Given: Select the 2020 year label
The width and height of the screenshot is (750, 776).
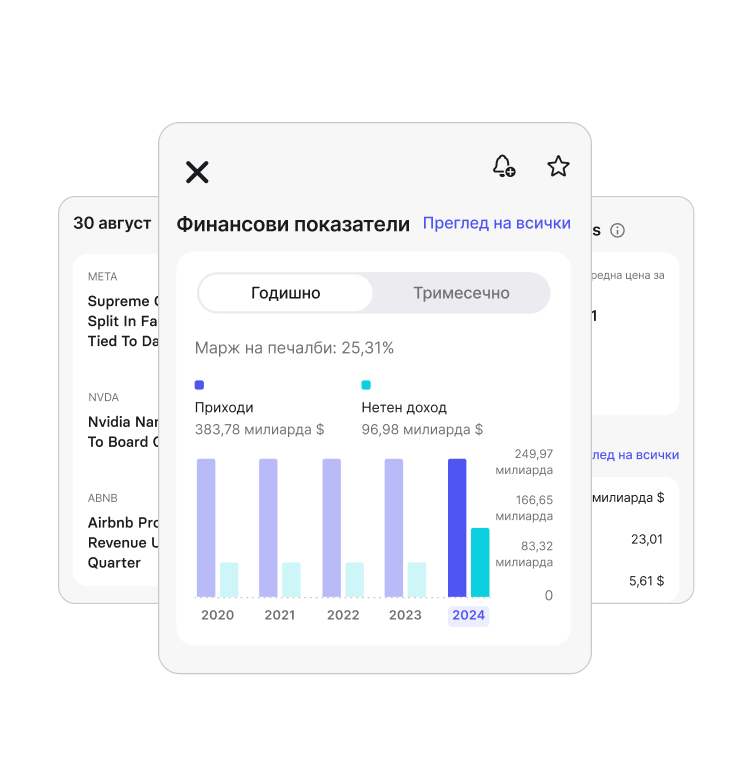Looking at the screenshot, I should pyautogui.click(x=217, y=615).
